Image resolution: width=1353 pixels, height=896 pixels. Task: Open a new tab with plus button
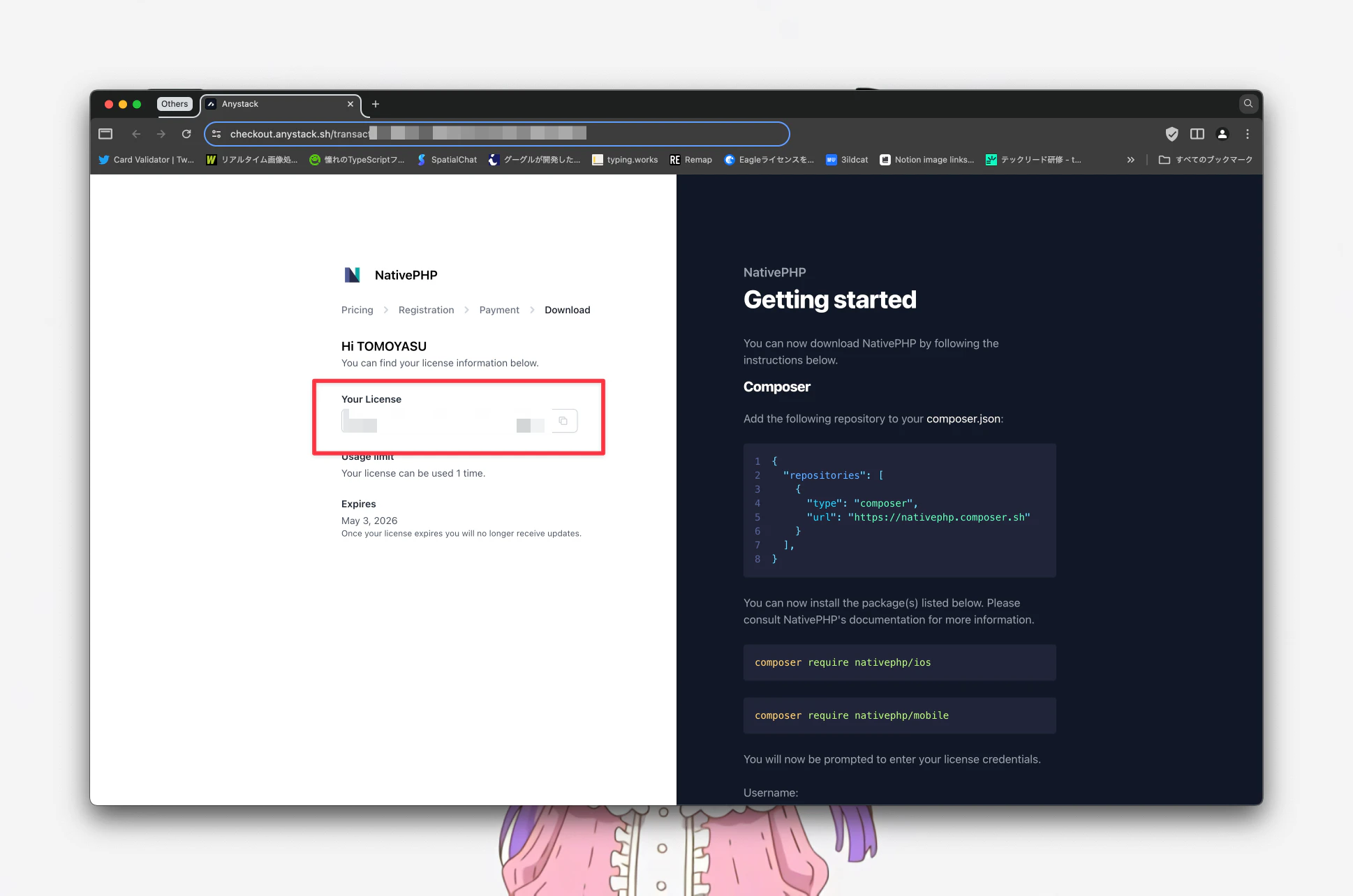[x=376, y=104]
